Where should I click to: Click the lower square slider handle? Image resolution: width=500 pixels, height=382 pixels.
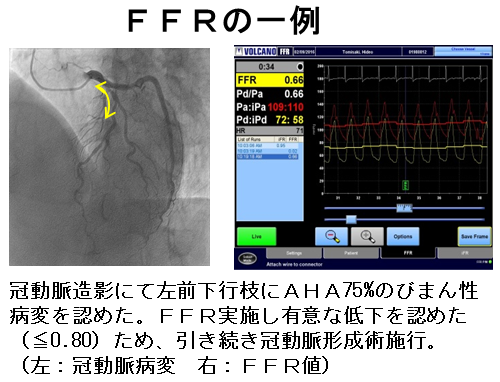coord(351,219)
